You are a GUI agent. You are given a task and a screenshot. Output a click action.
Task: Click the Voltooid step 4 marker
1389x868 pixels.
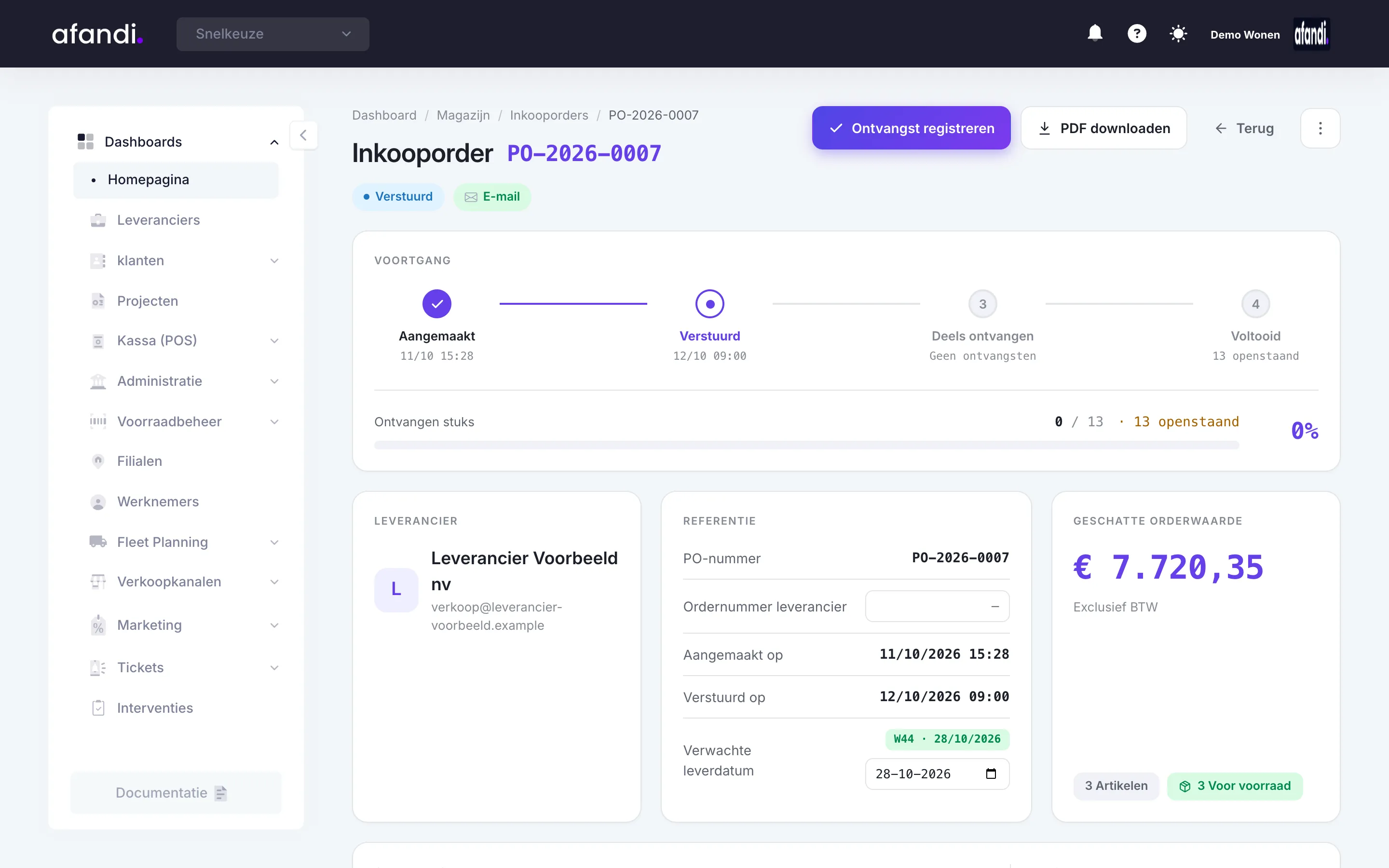point(1255,304)
